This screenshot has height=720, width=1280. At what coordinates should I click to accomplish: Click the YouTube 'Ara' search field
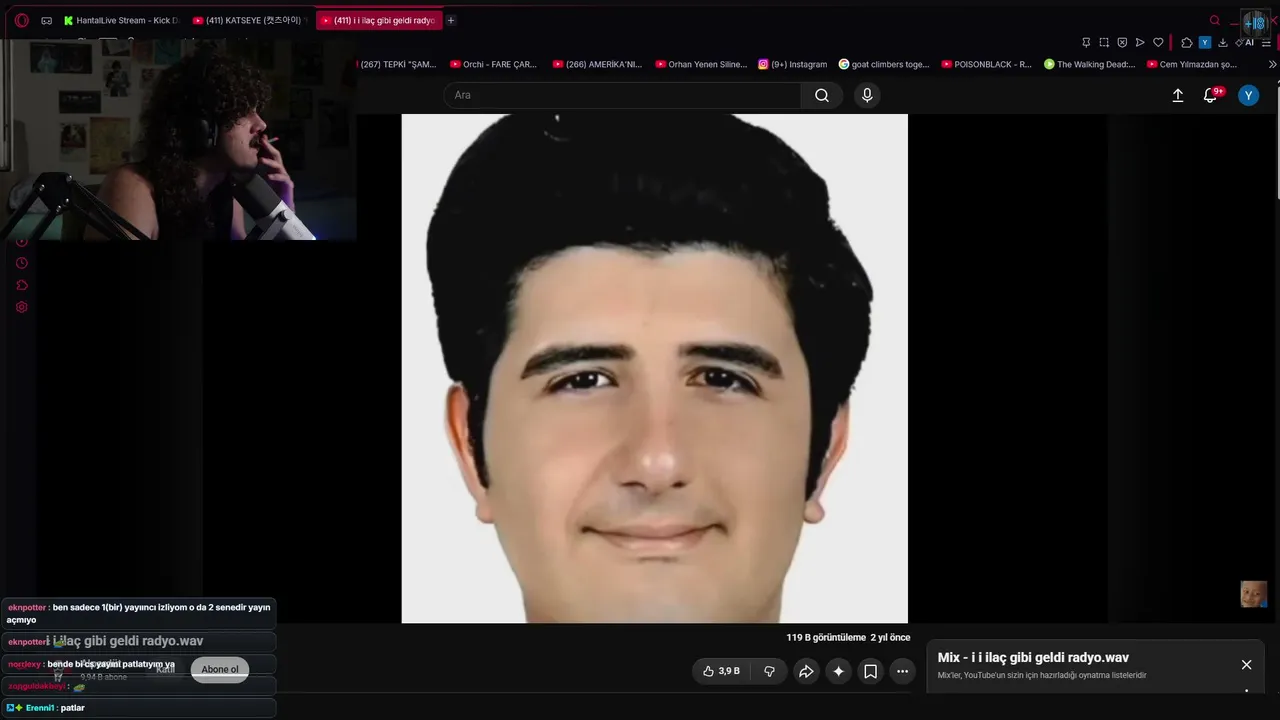[622, 95]
